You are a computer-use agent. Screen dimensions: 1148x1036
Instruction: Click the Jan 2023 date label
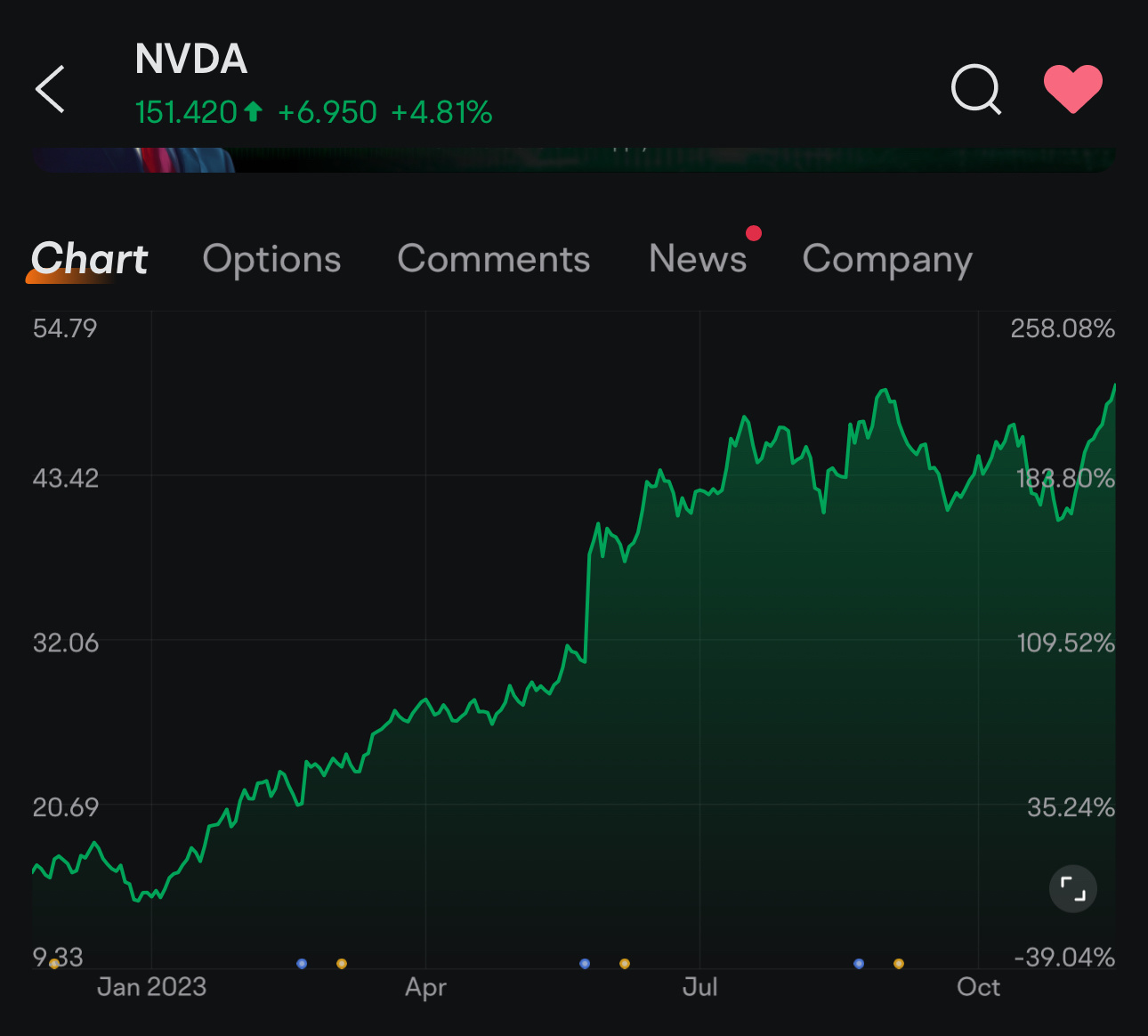(x=151, y=987)
